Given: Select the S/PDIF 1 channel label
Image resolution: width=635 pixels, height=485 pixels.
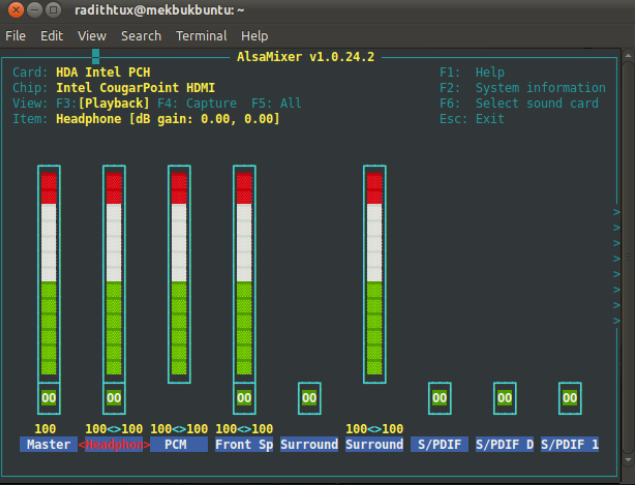Looking at the screenshot, I should [x=570, y=444].
